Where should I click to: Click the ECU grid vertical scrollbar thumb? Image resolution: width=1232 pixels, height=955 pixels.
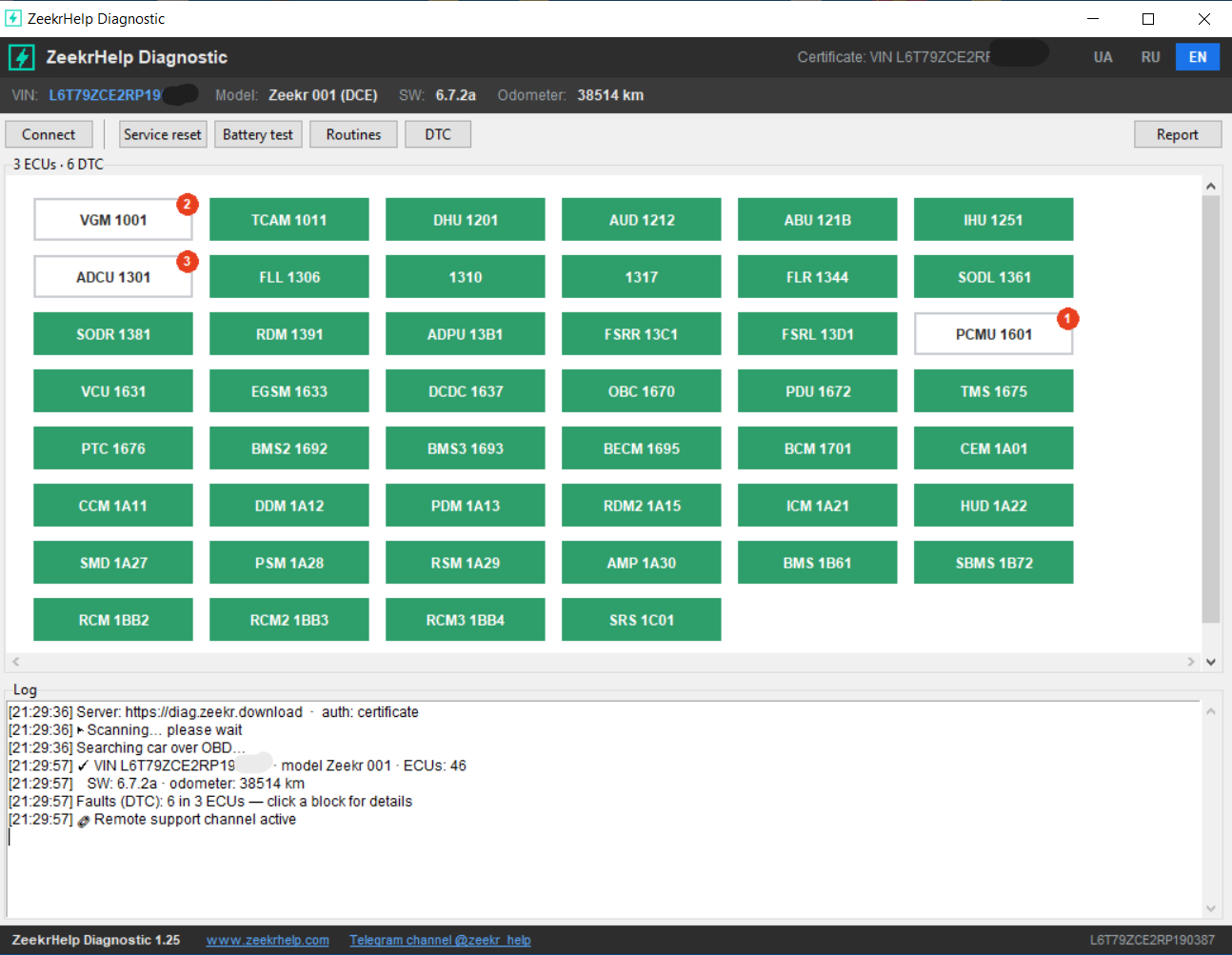pos(1211,409)
